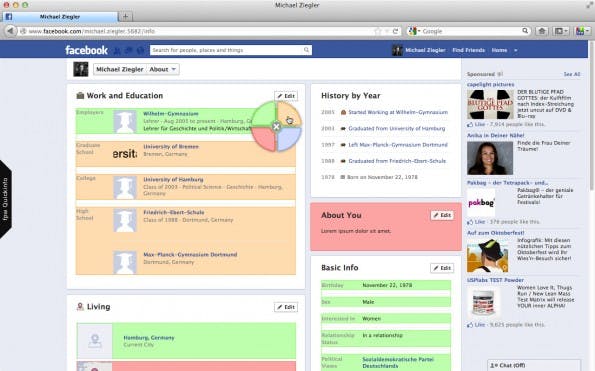Open USPlabs TEST Powder ad link
595x371 pixels.
[495, 280]
